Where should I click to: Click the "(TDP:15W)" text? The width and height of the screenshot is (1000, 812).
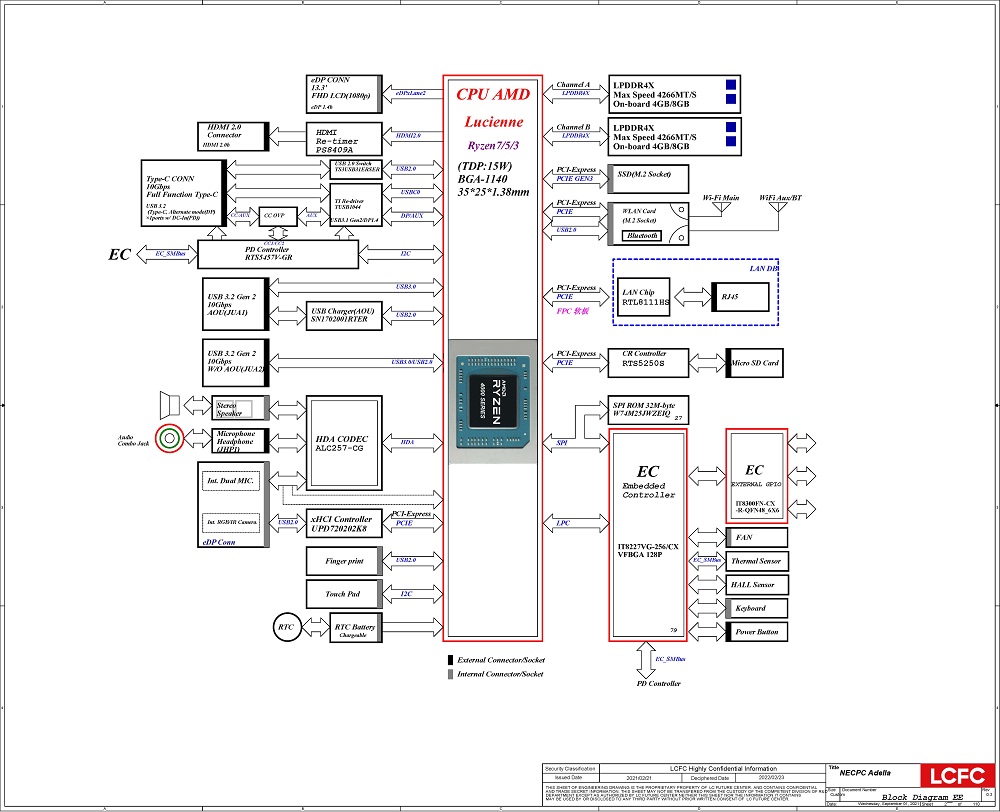pyautogui.click(x=484, y=166)
